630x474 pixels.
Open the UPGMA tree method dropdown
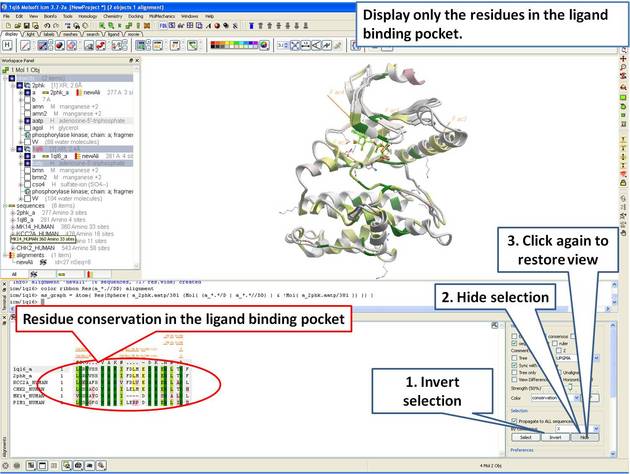point(596,358)
